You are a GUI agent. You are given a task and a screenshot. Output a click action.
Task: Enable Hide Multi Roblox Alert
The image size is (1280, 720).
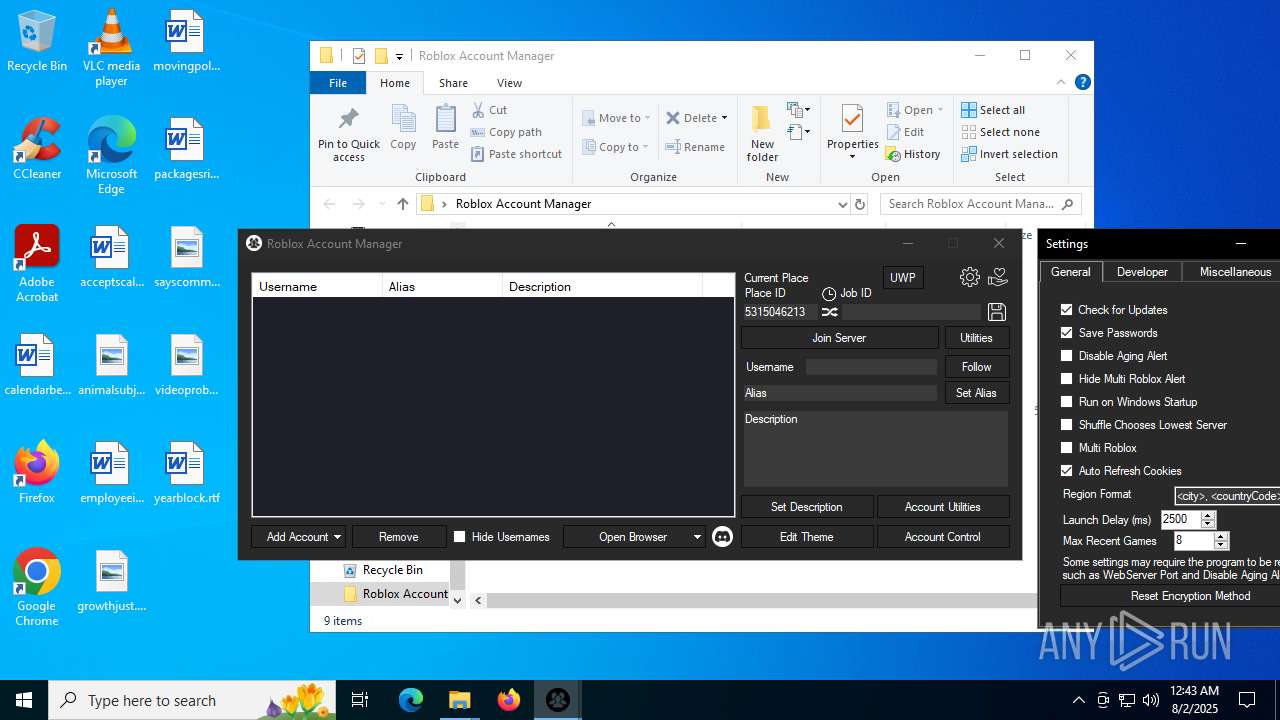click(1066, 379)
